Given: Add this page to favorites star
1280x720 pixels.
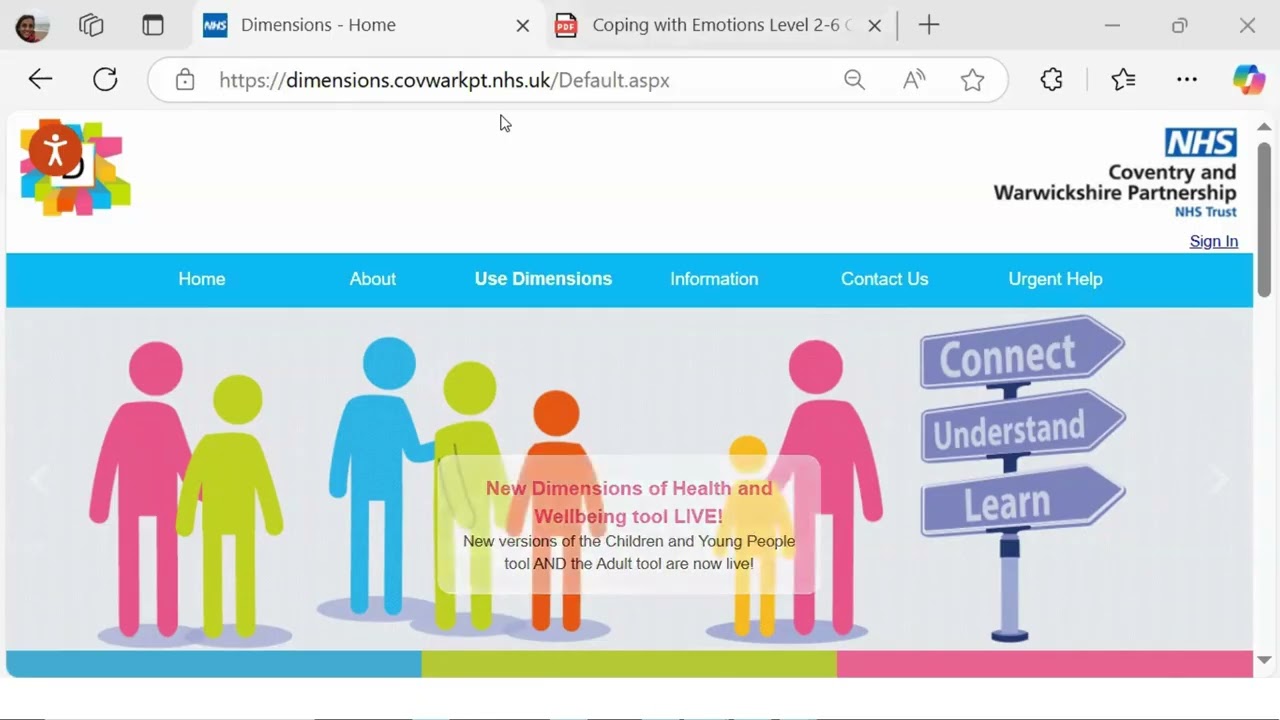Looking at the screenshot, I should [972, 80].
